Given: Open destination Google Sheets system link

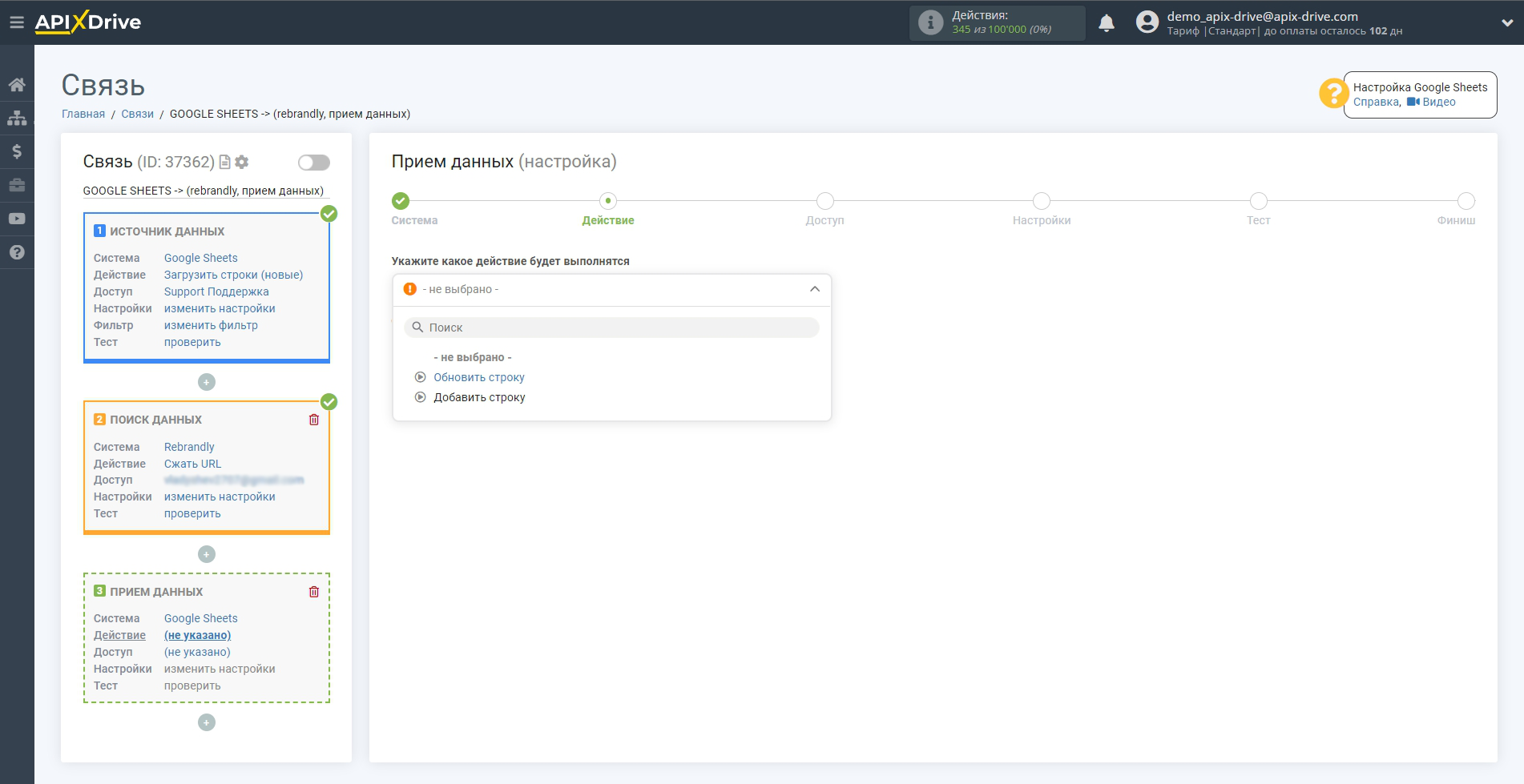Looking at the screenshot, I should click(201, 618).
